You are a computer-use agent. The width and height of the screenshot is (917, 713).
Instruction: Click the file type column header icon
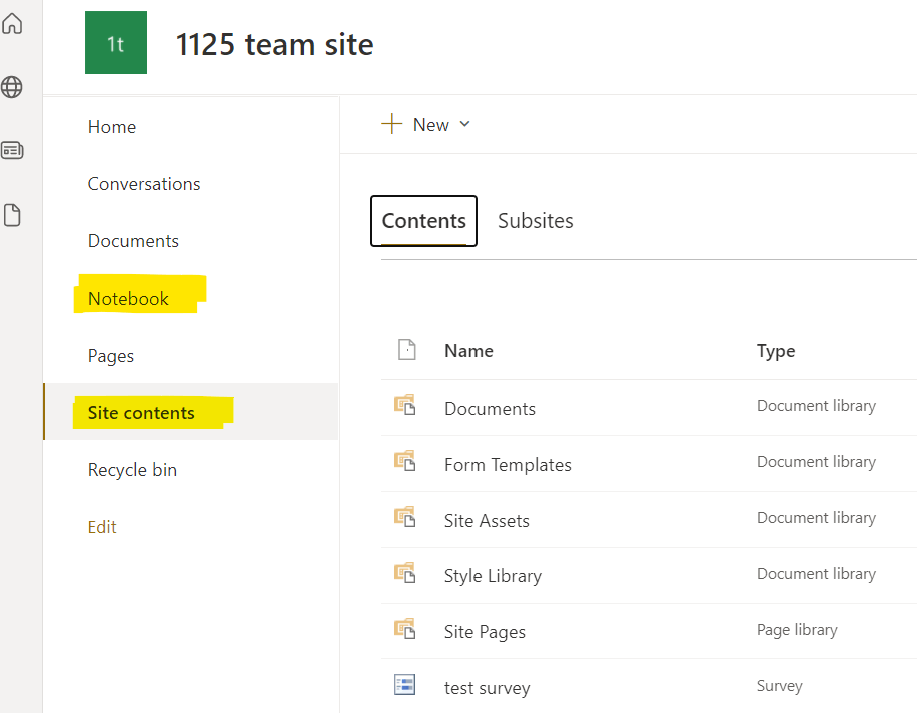click(406, 350)
